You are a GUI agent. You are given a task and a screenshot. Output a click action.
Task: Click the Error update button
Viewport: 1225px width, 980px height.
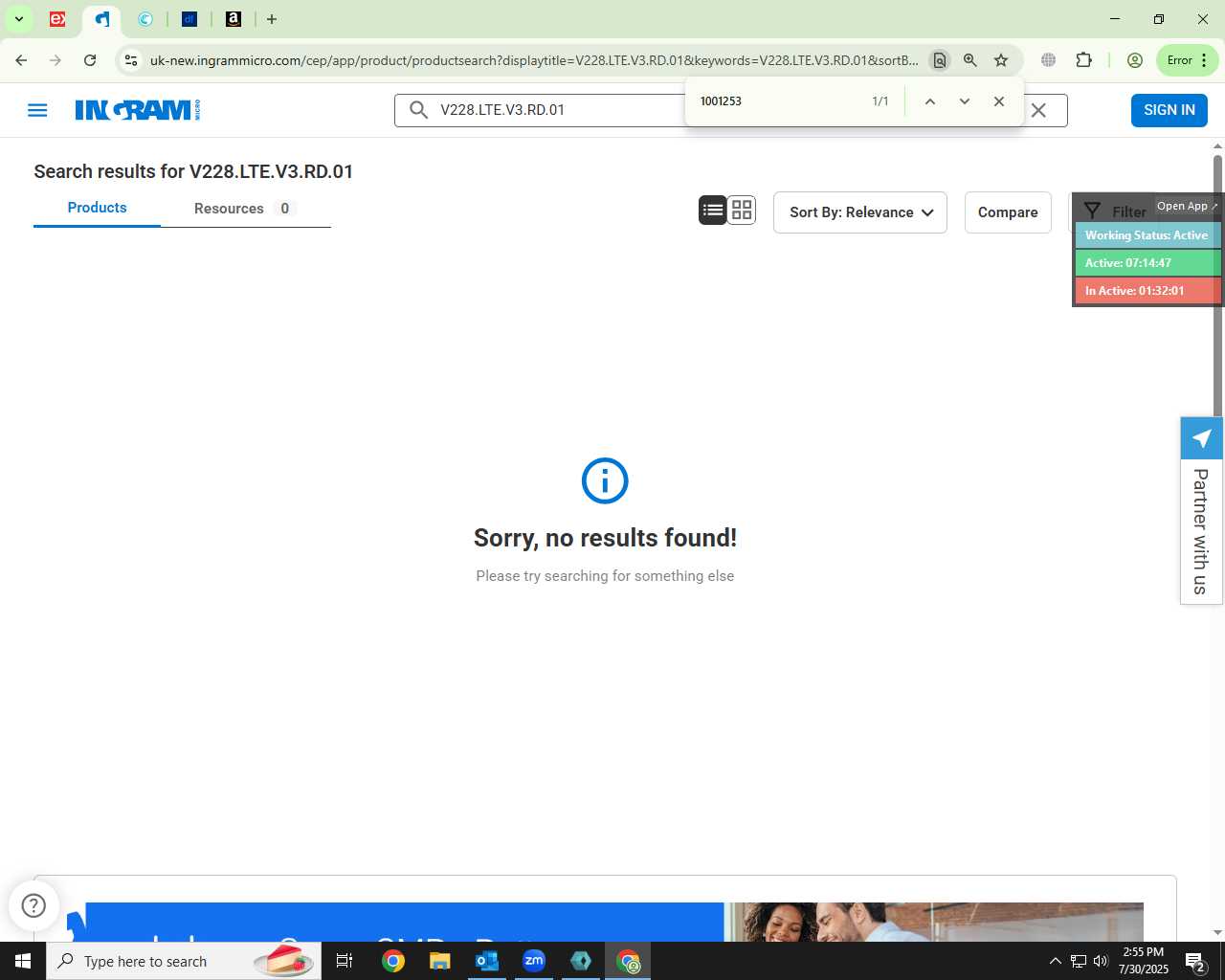coord(1187,60)
